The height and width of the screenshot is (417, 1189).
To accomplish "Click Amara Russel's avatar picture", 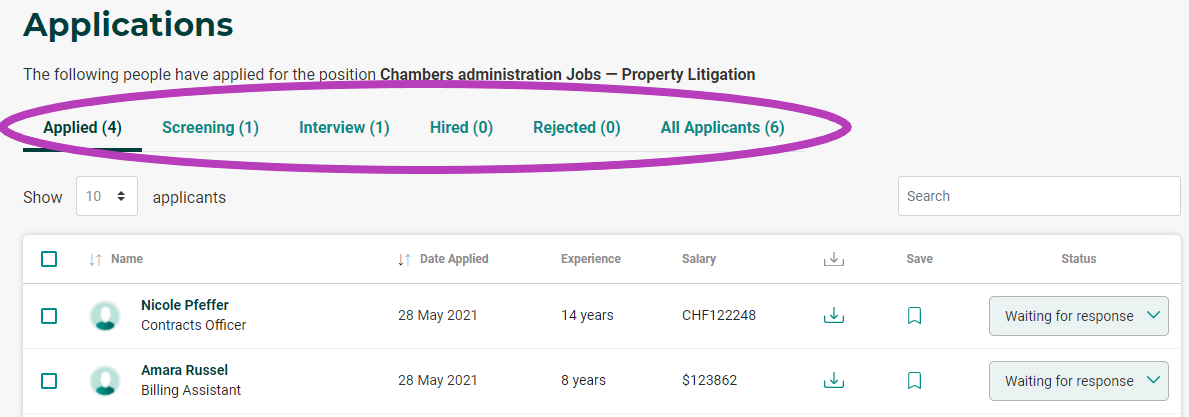I will [x=105, y=380].
